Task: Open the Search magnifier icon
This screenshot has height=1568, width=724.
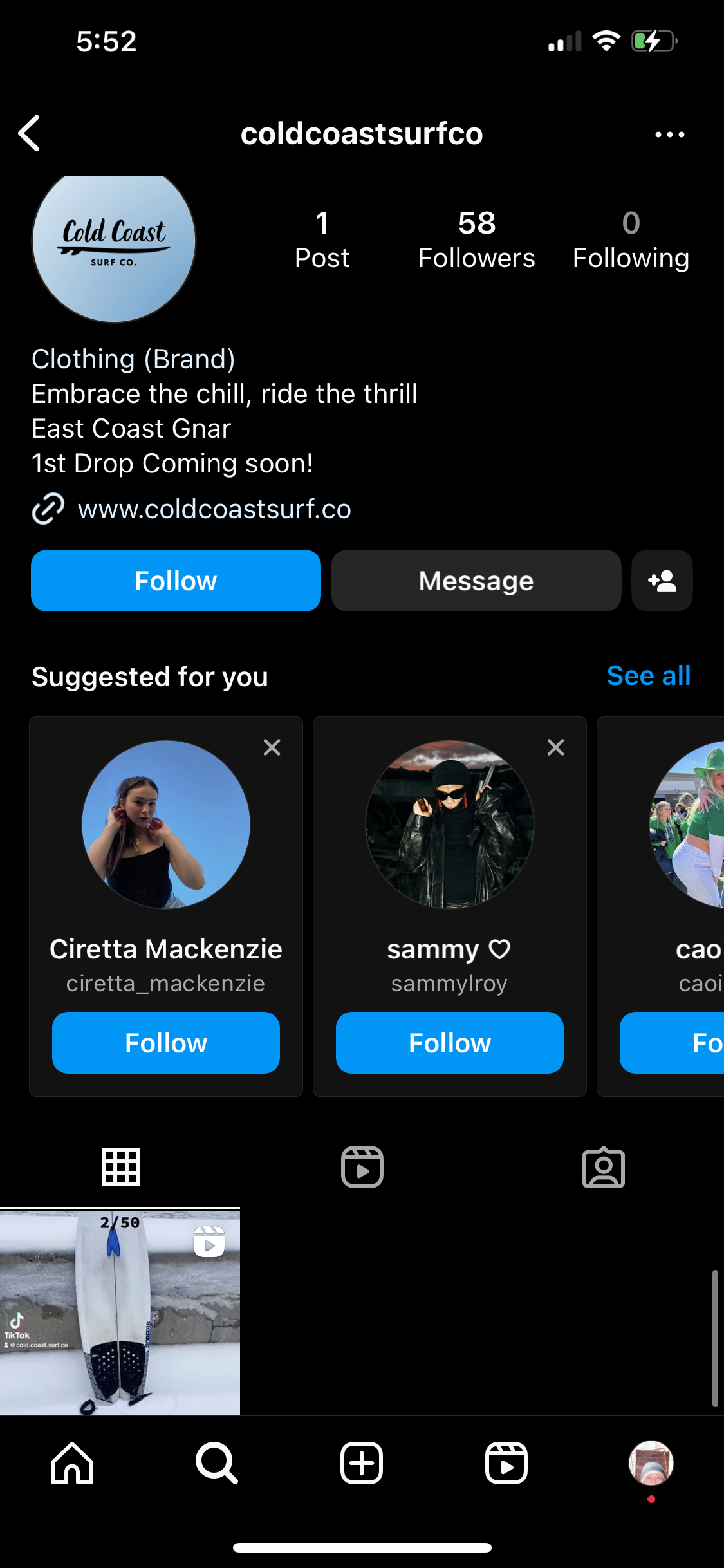Action: (217, 1463)
